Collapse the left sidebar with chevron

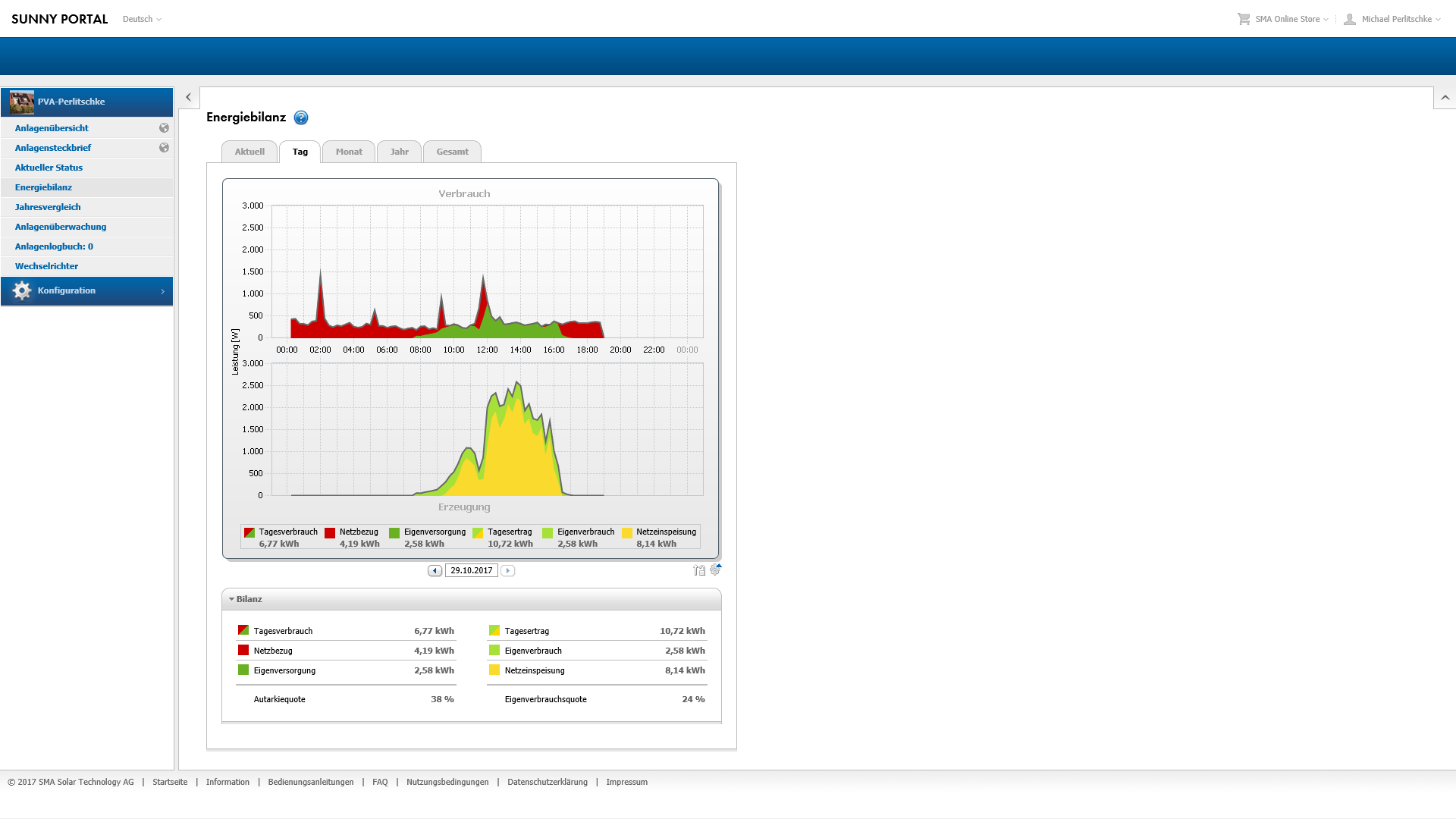(189, 97)
